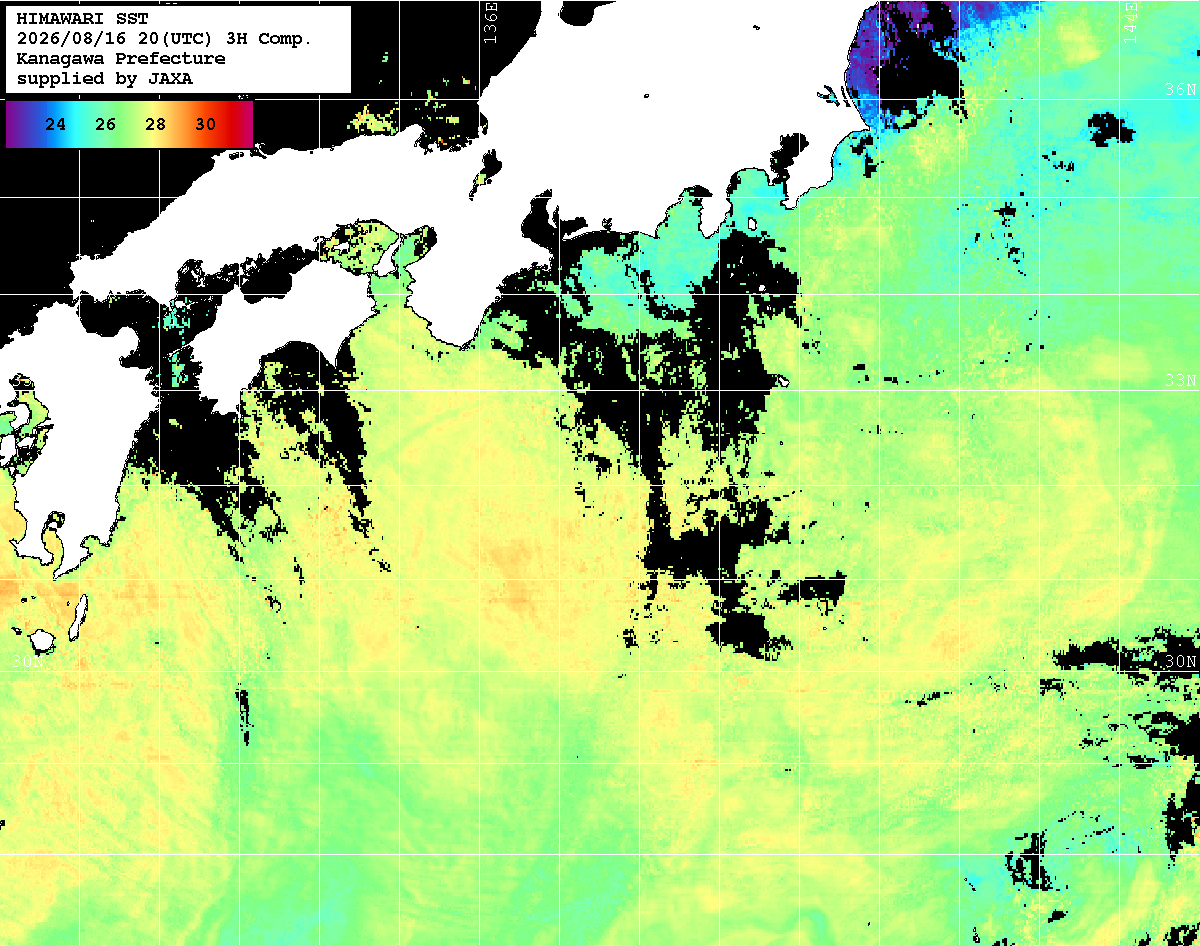
Task: Select the Kanagawa Prefecture label
Action: tap(121, 59)
